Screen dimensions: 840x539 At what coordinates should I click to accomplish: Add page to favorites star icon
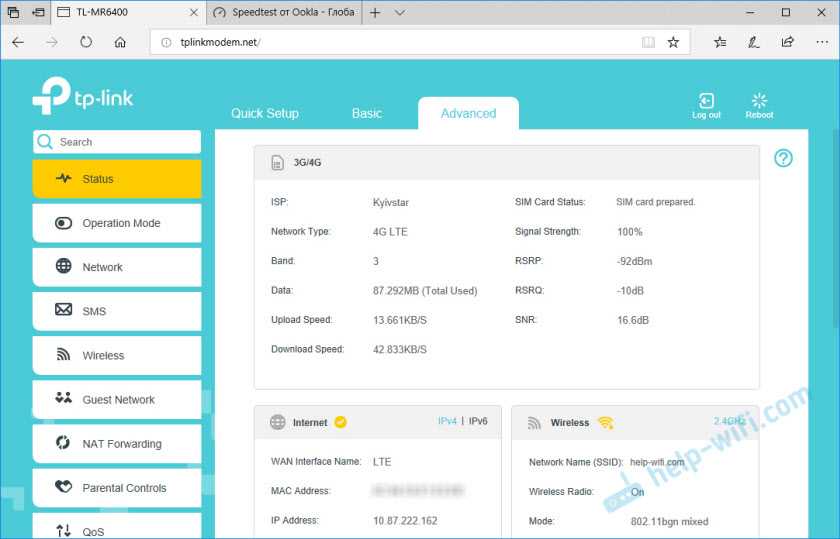(673, 42)
